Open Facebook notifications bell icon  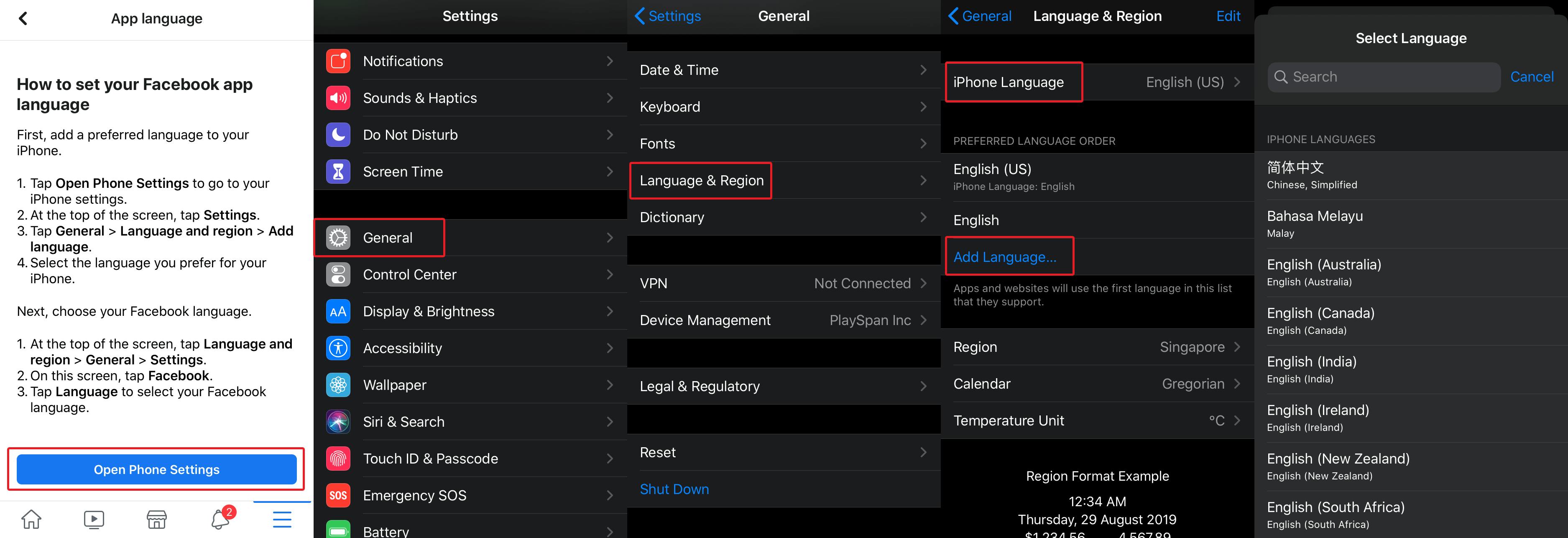220,519
